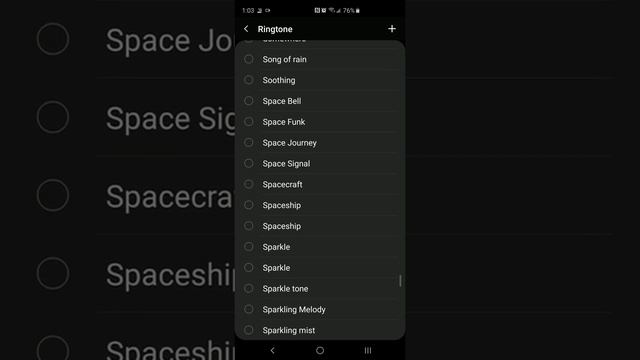Tap the 1:03 clock in status bar

(x=248, y=11)
